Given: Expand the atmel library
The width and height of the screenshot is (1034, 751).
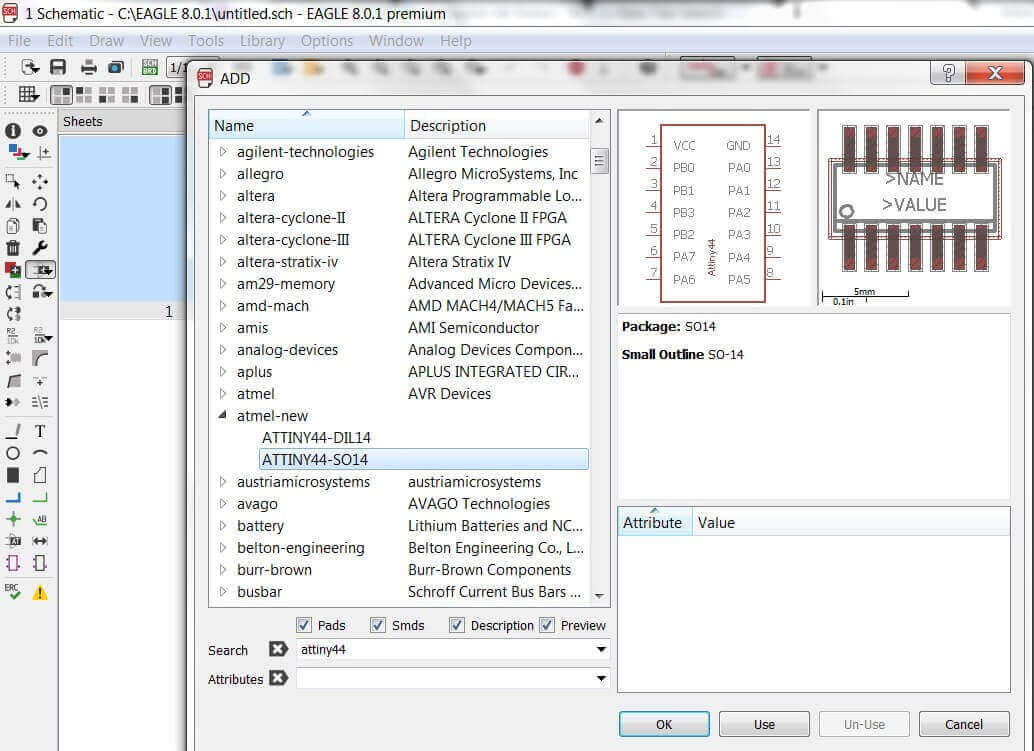Looking at the screenshot, I should point(222,394).
